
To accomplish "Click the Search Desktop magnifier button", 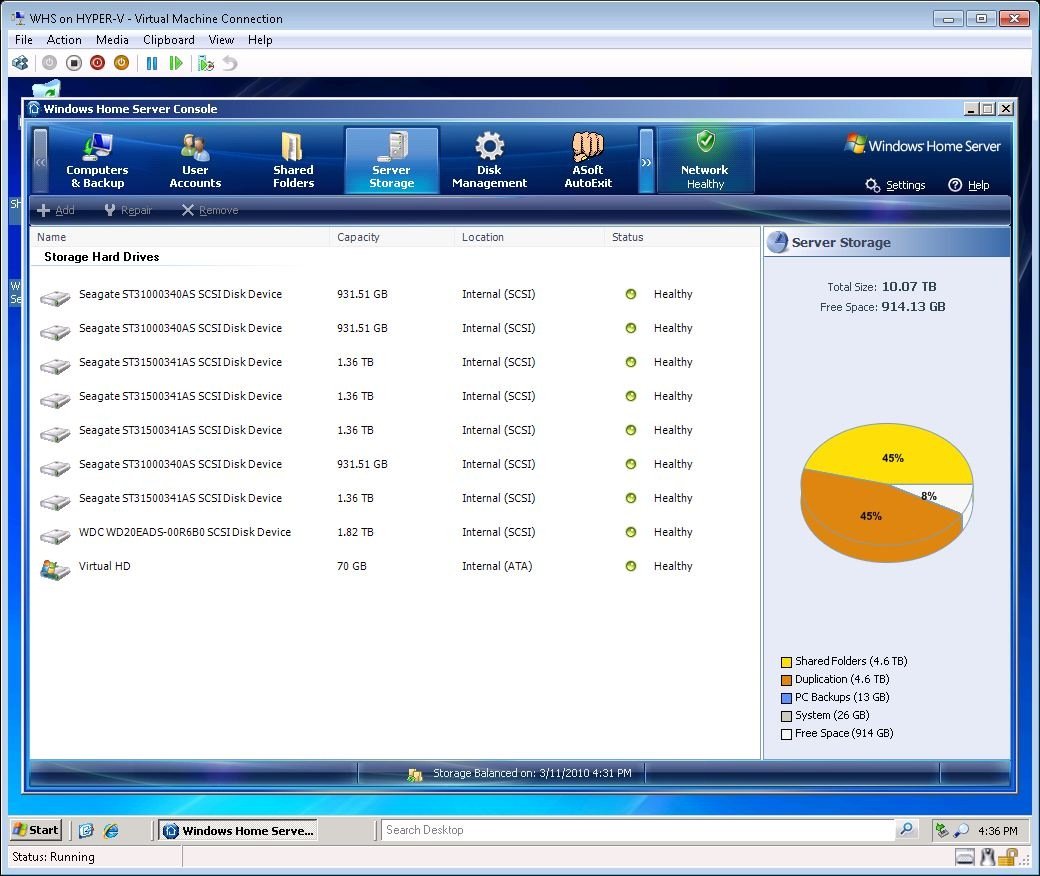I will (906, 830).
